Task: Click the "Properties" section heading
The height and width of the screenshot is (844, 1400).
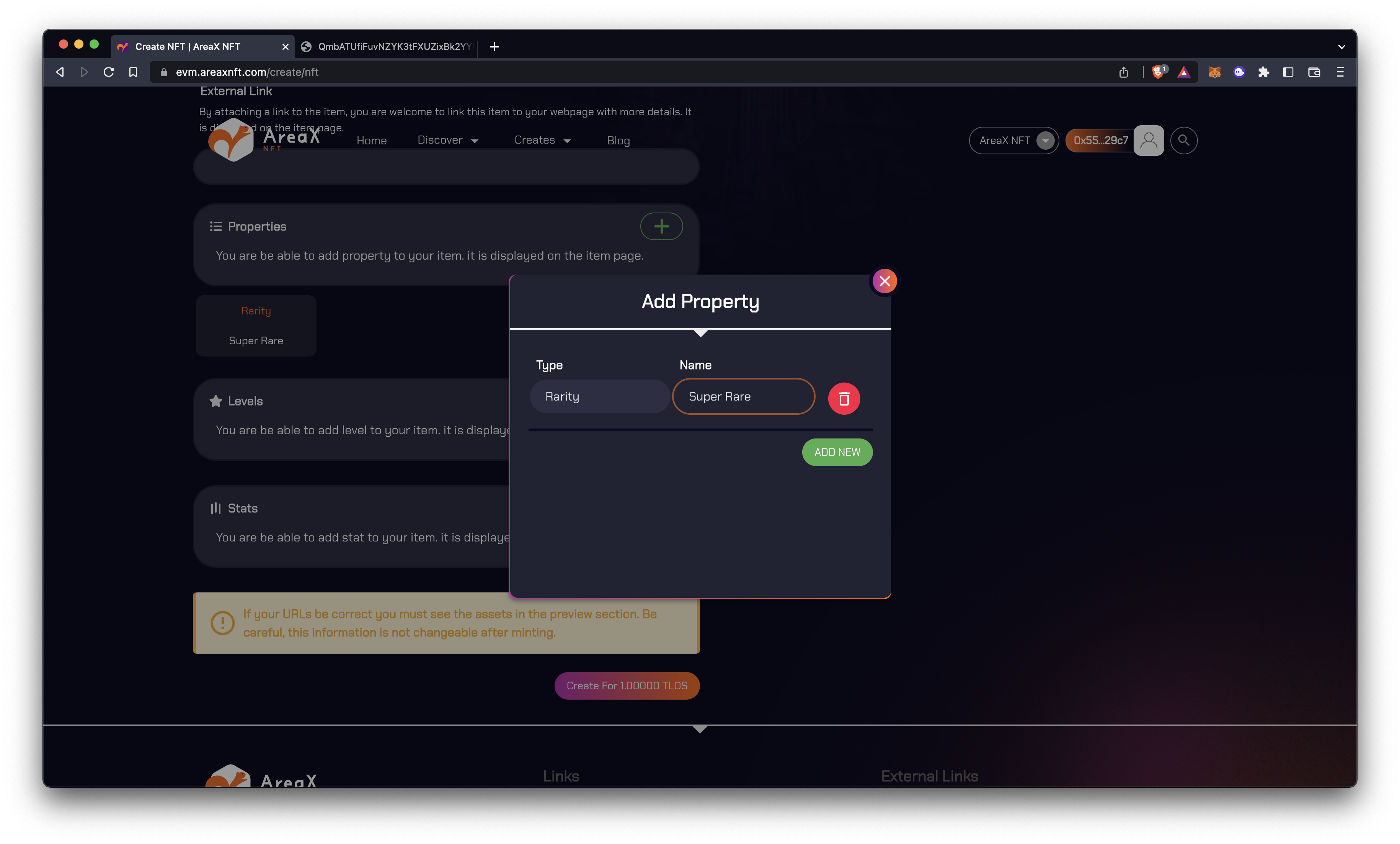Action: [257, 226]
